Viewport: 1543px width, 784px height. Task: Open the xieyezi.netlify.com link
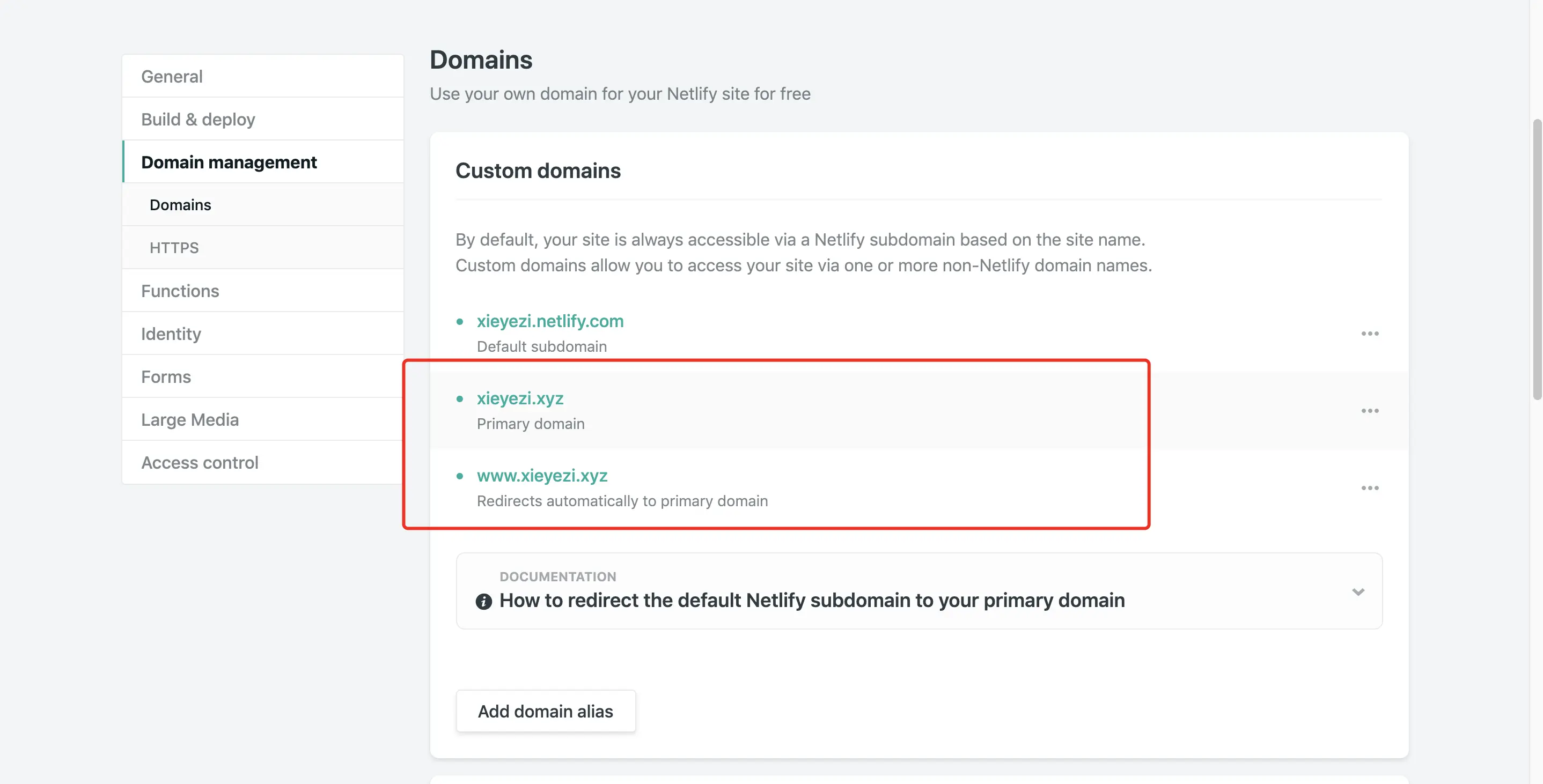[550, 321]
